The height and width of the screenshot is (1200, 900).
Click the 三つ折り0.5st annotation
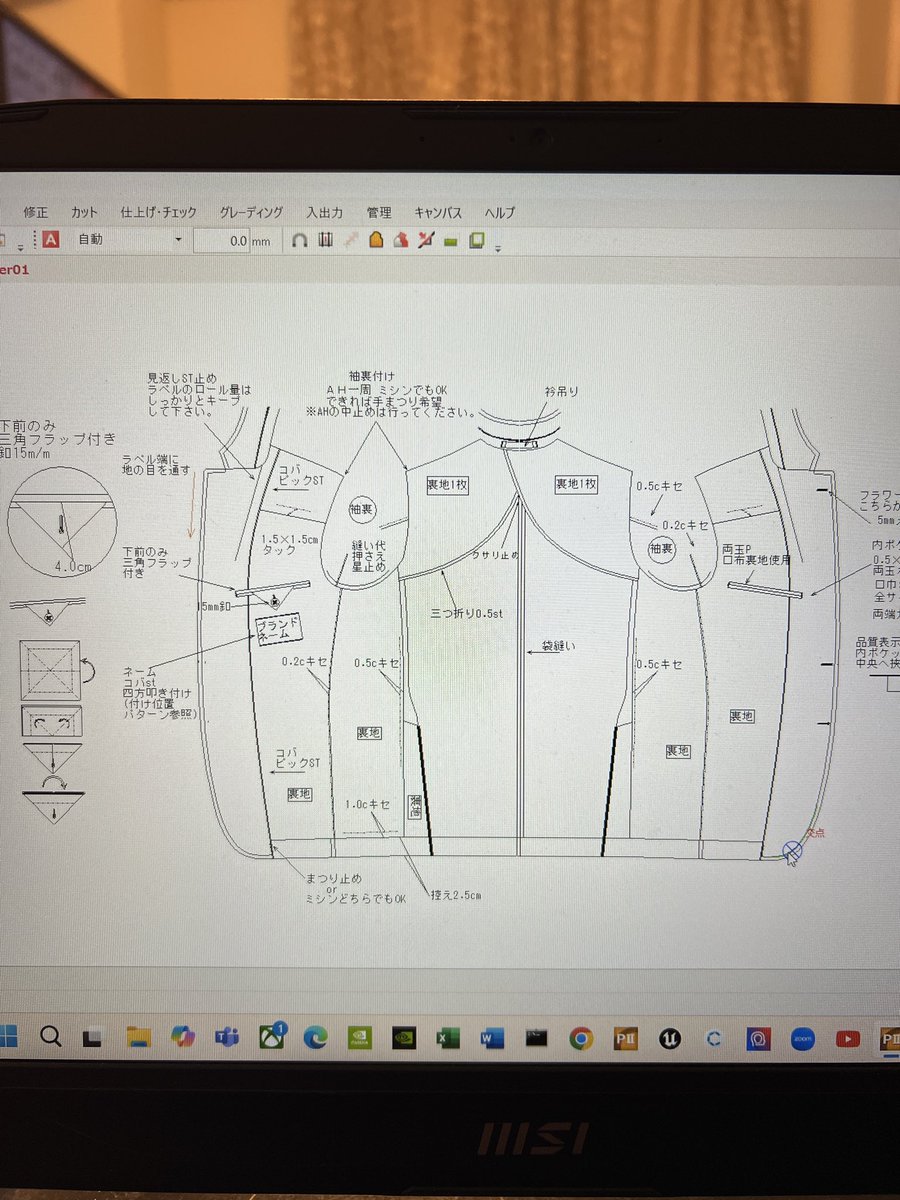469,612
